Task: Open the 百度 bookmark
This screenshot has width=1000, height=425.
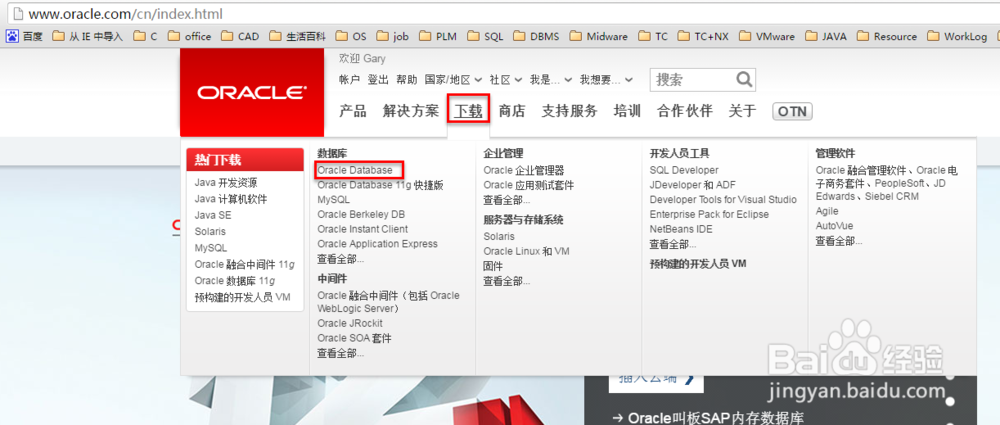Action: [24, 36]
